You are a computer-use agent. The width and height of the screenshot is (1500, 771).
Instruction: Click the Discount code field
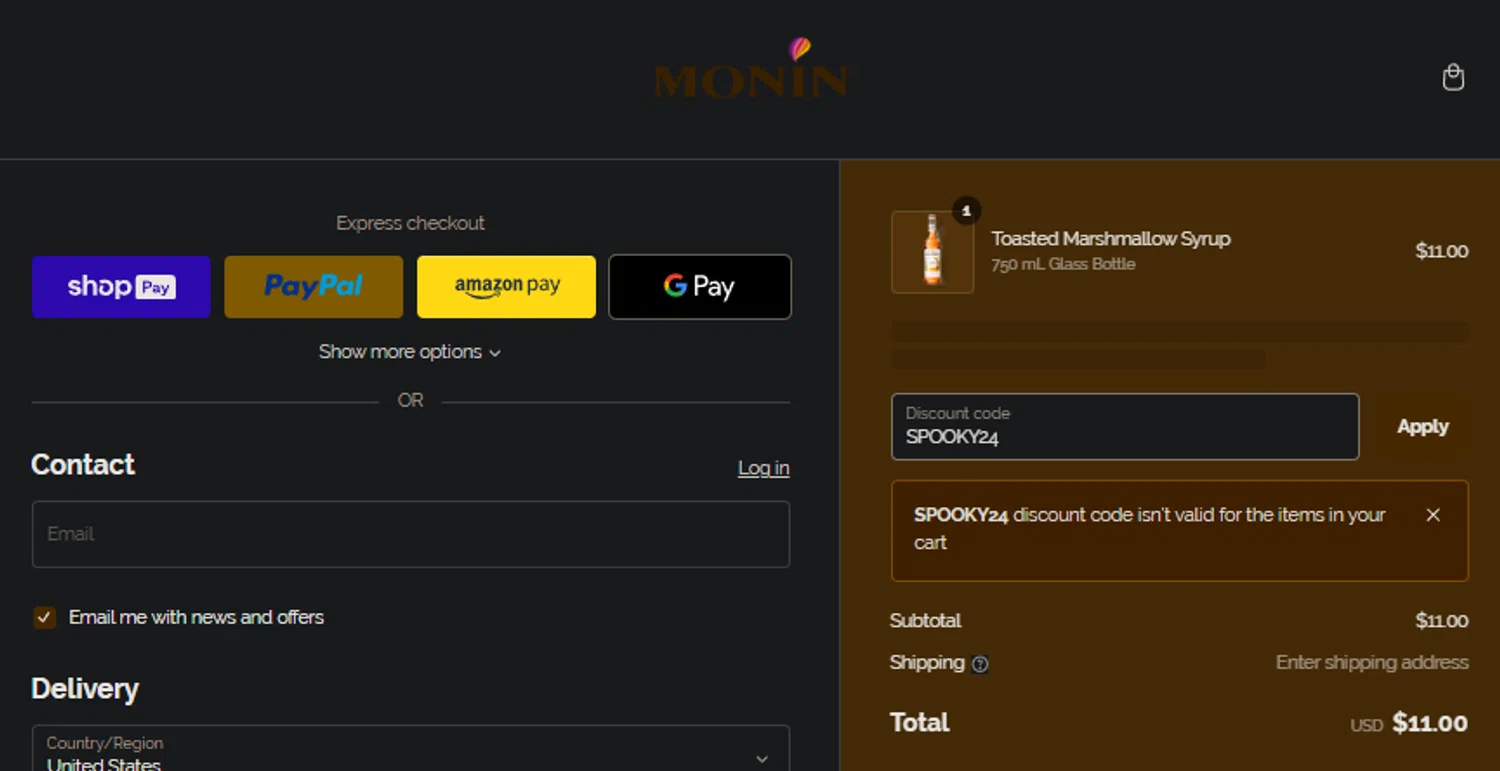(1125, 427)
